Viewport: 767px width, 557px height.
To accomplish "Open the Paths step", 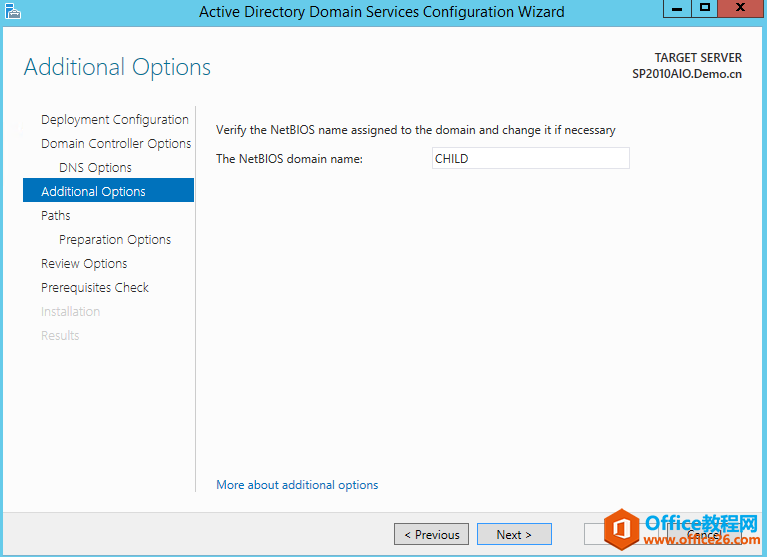I will (x=56, y=216).
